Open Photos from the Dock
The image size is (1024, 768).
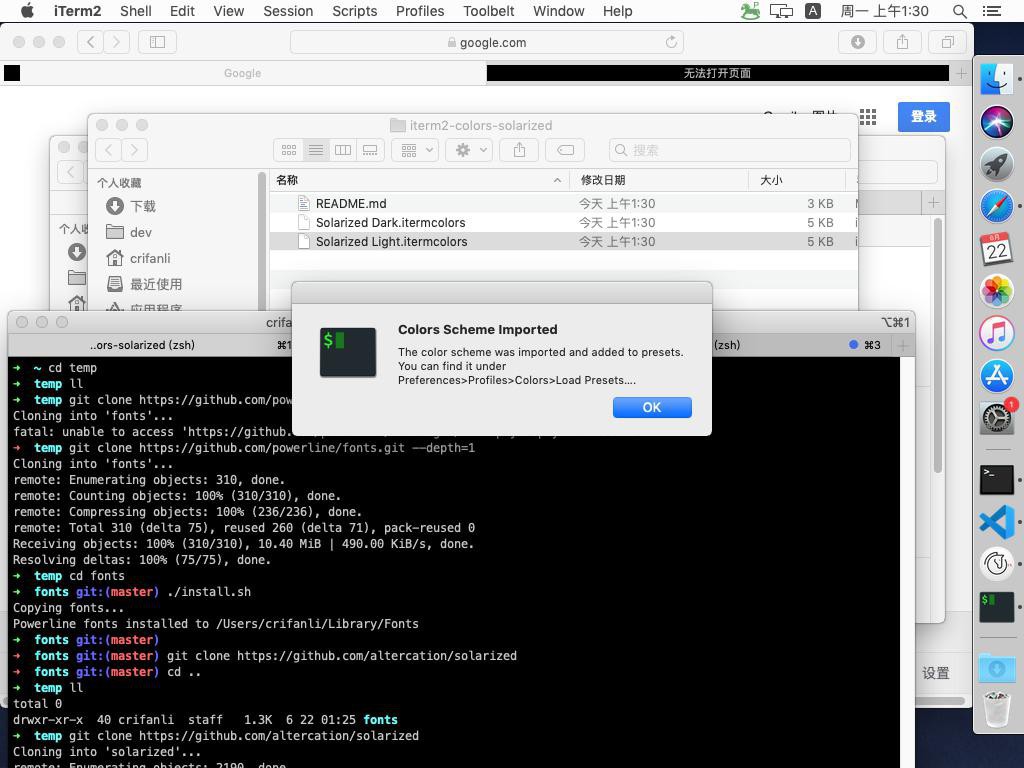[997, 291]
